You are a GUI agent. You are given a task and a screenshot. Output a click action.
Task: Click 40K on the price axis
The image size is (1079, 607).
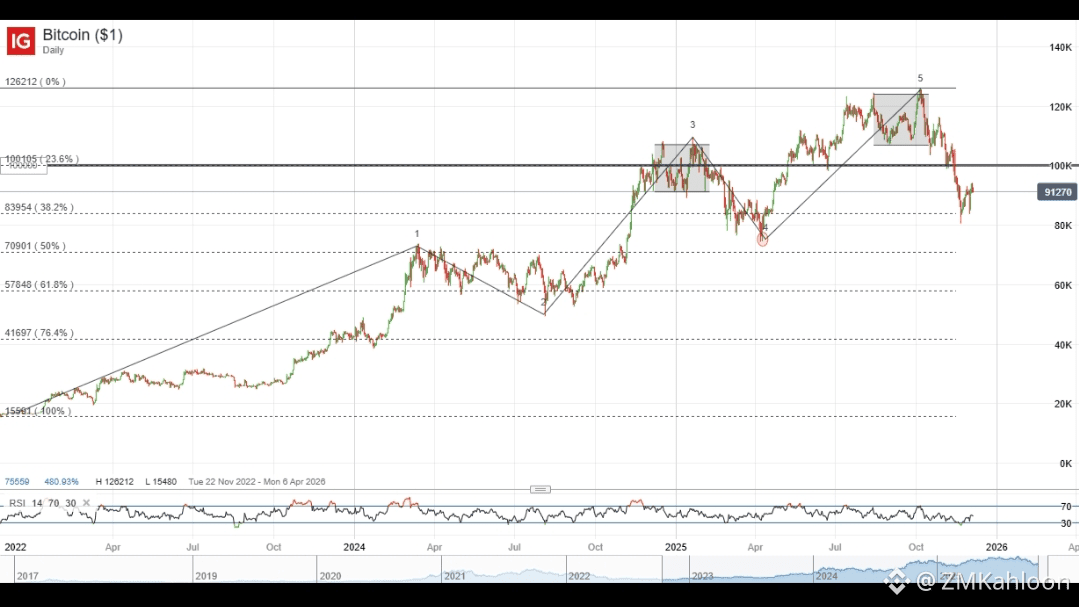click(1063, 345)
